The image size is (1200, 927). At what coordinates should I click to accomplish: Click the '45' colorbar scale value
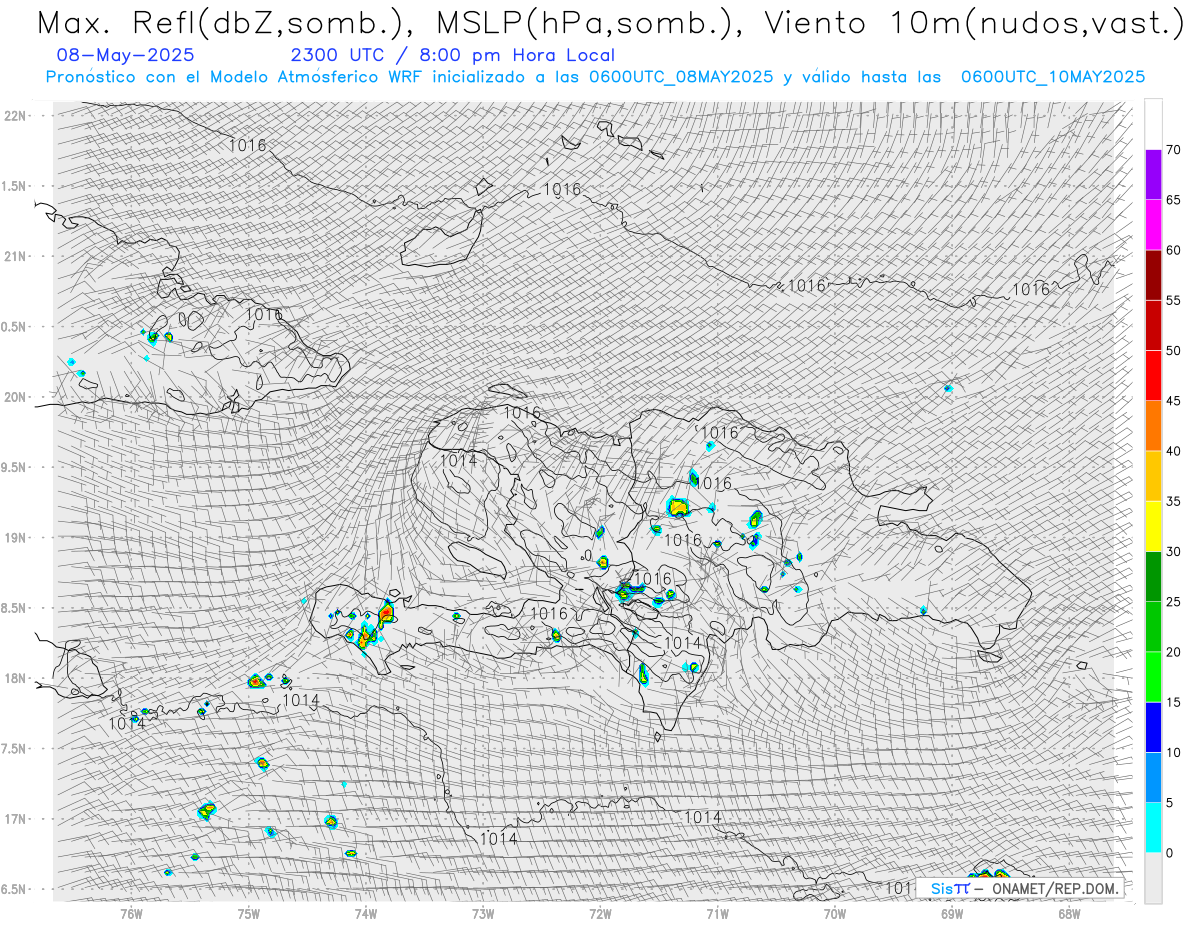[1174, 401]
